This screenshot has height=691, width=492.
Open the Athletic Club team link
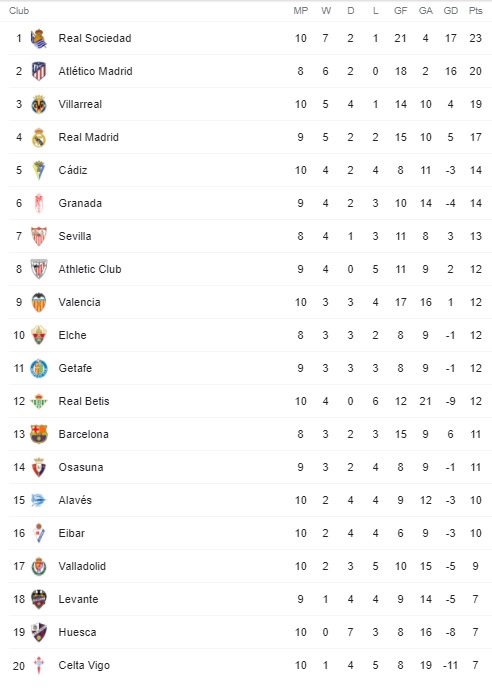(90, 269)
